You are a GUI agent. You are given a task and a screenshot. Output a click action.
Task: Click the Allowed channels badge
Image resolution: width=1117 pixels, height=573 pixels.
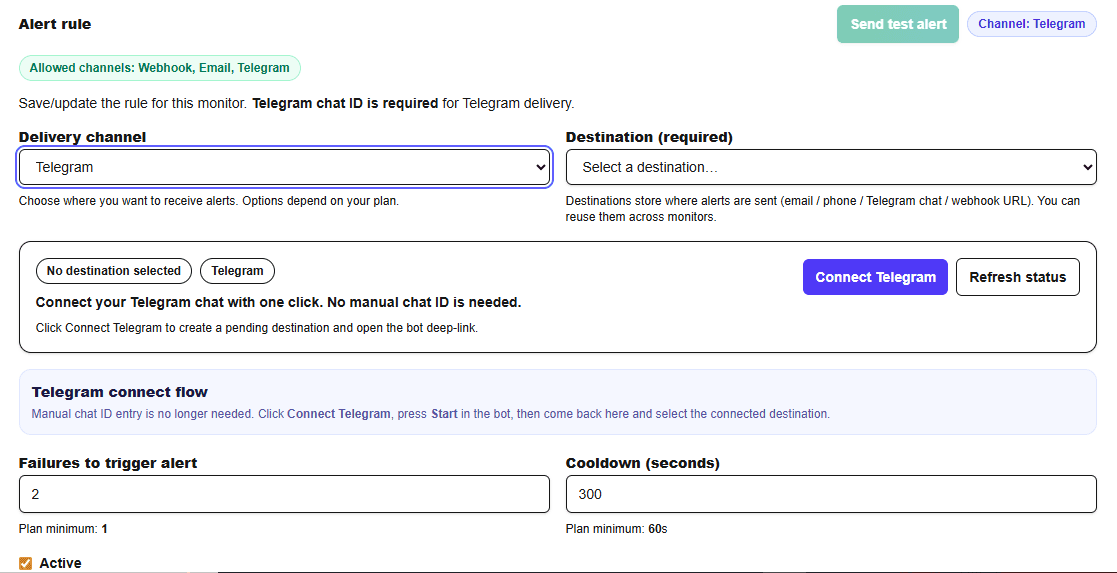(160, 68)
